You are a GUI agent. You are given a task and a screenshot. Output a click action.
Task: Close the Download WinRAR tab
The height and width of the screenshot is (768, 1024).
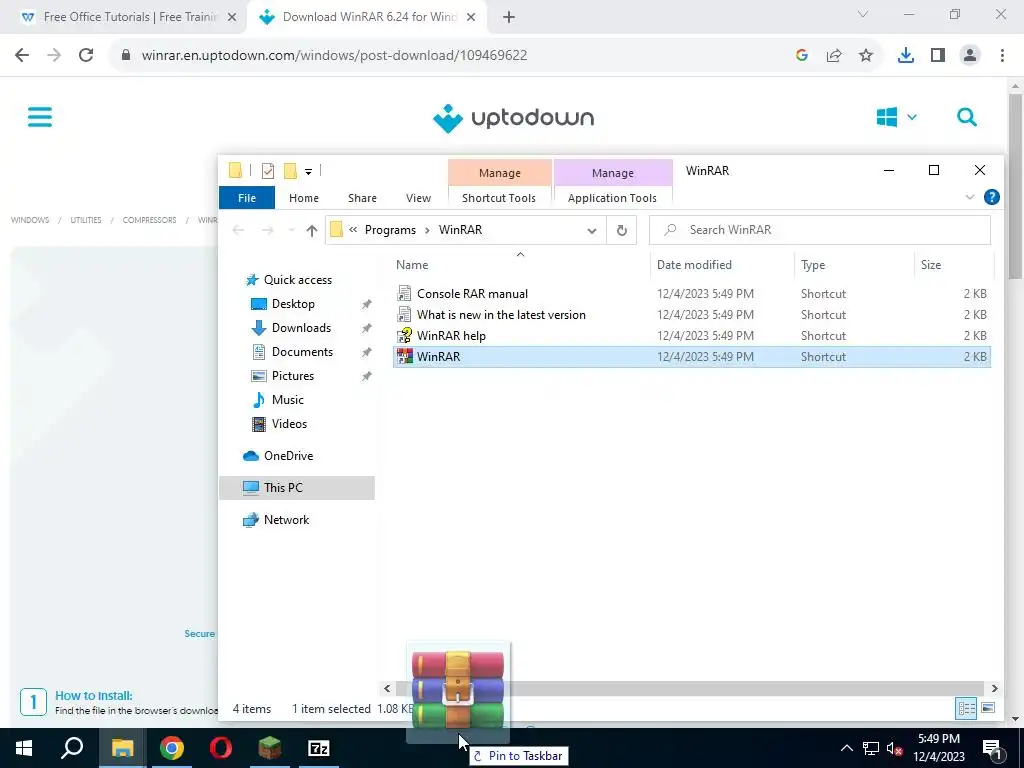coord(471,18)
